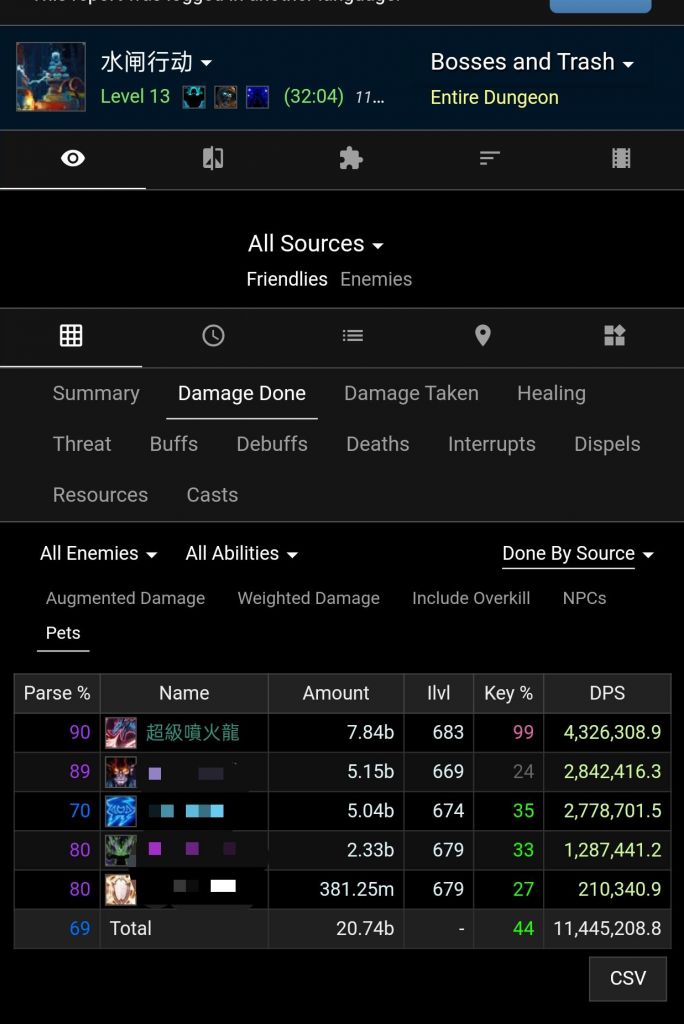Toggle the Augmented Damage option
The image size is (684, 1024).
click(125, 598)
